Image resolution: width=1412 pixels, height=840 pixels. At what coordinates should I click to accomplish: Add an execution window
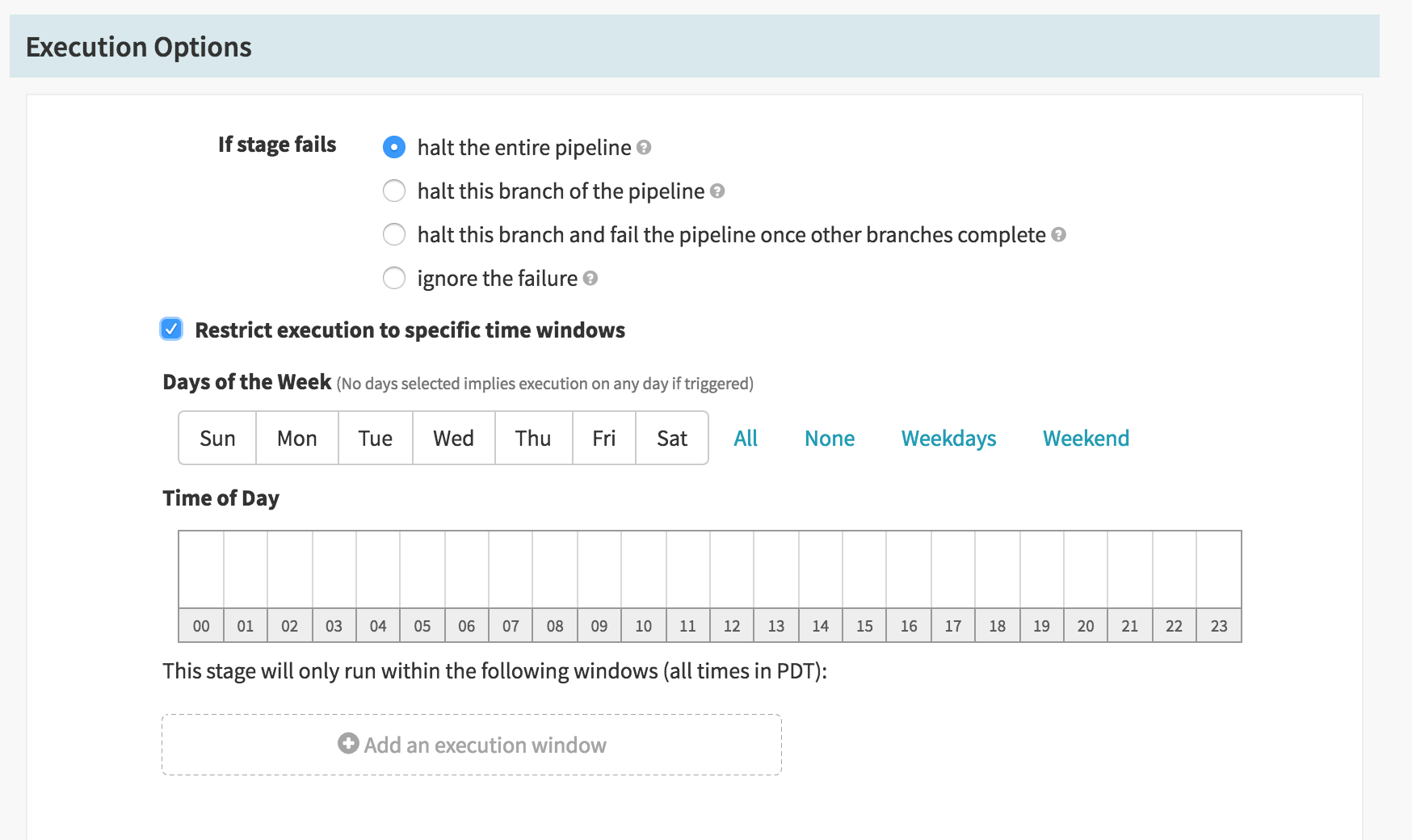[x=472, y=745]
